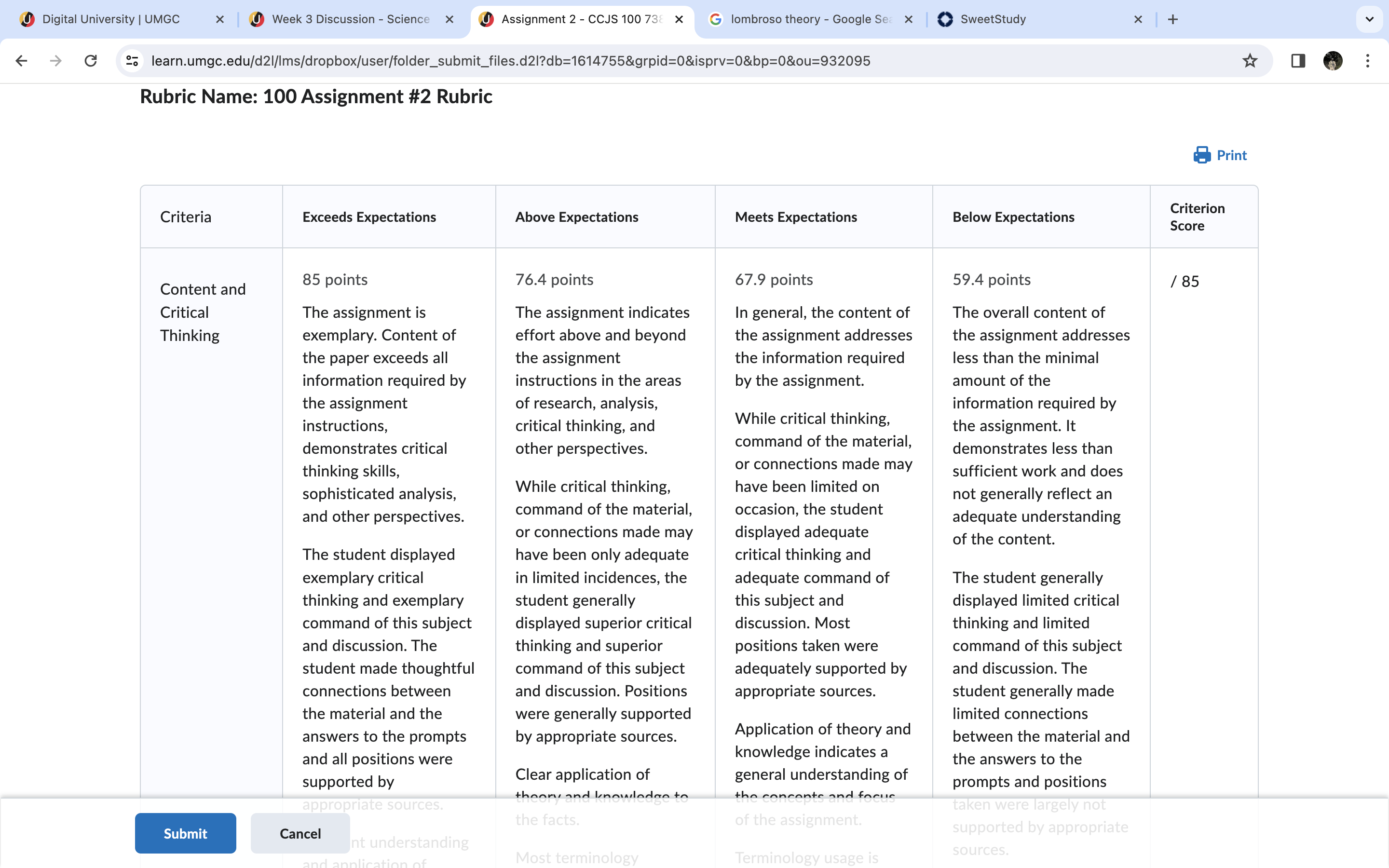
Task: Bookmark this page with the star icon
Action: click(x=1250, y=61)
